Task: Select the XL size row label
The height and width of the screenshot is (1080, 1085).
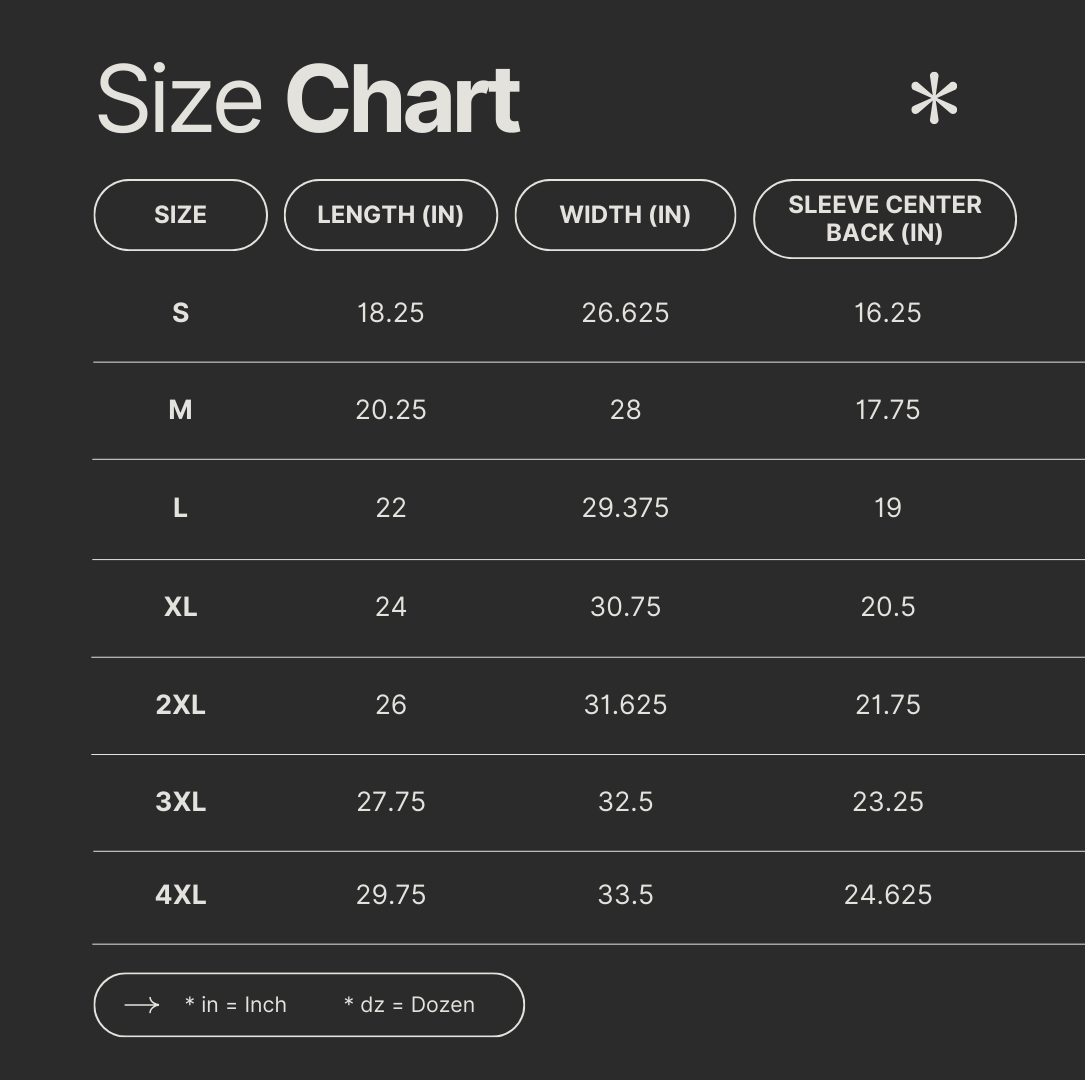Action: pos(180,607)
